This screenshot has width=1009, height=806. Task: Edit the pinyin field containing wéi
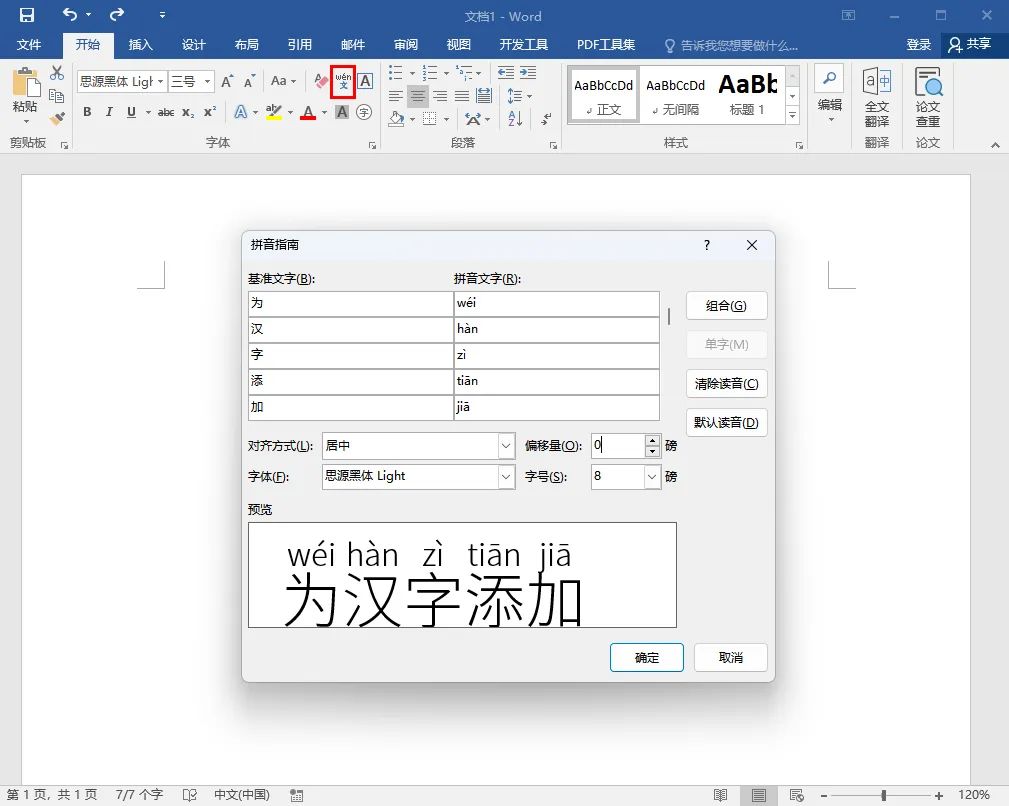click(557, 304)
